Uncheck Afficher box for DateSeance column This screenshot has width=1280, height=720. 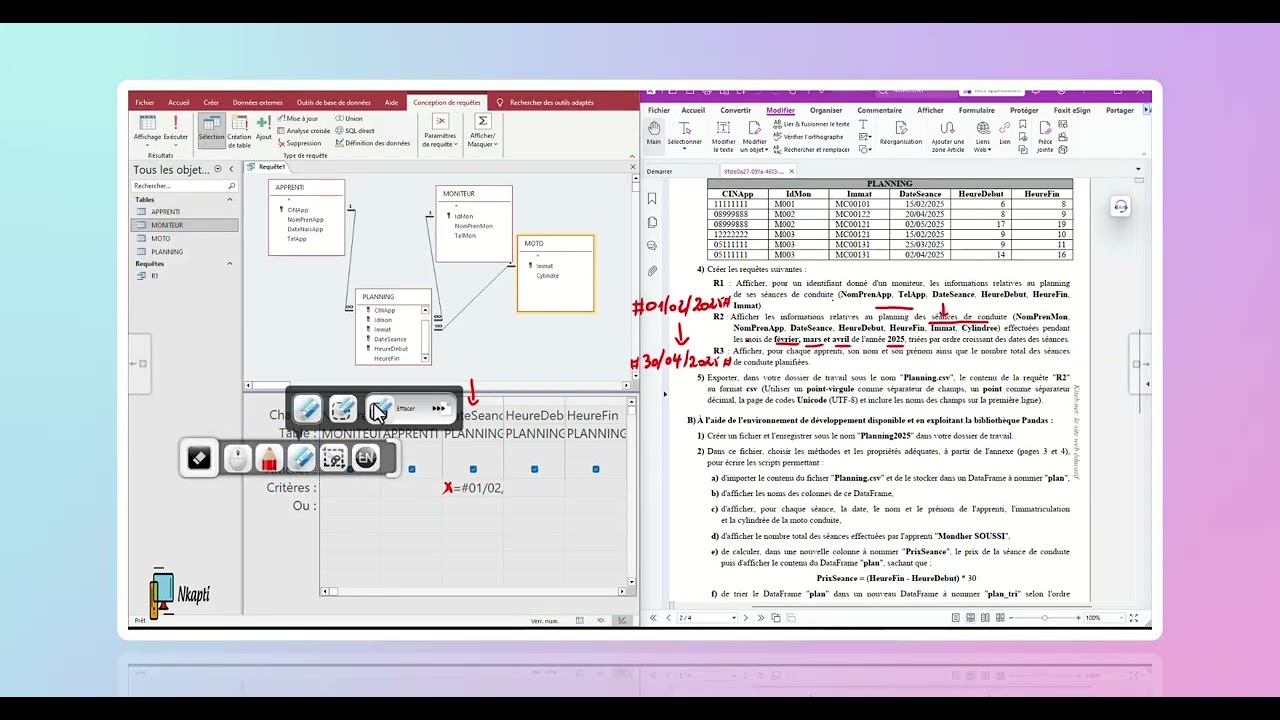tap(473, 469)
